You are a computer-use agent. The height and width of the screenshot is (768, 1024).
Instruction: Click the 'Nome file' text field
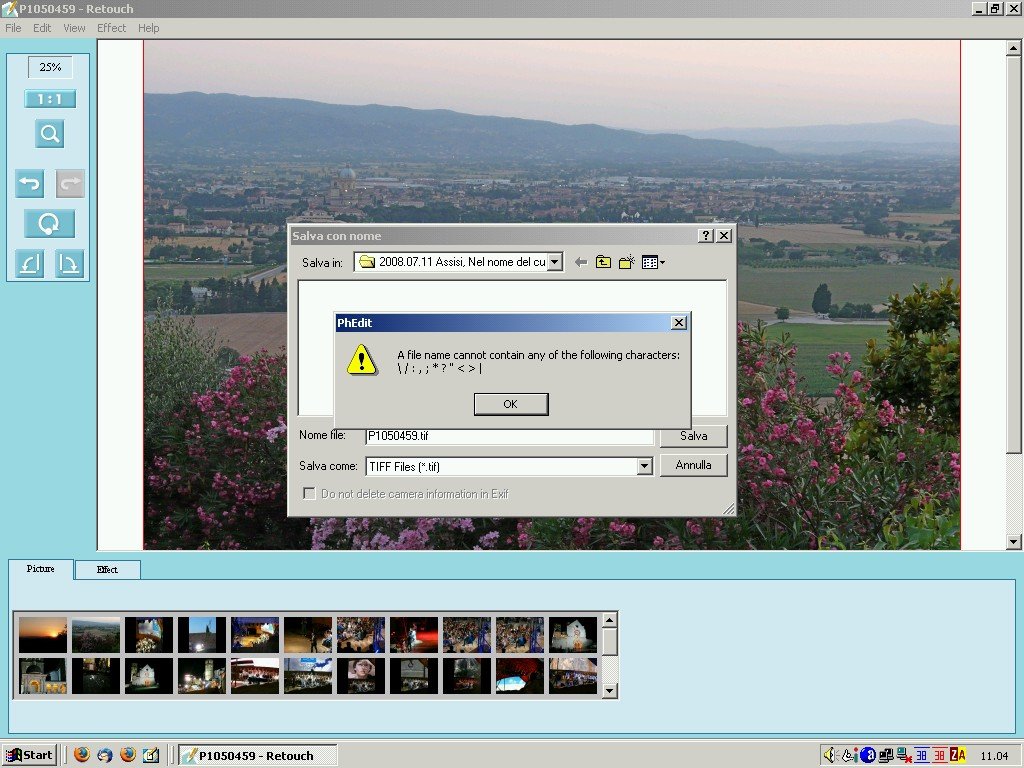click(x=509, y=436)
